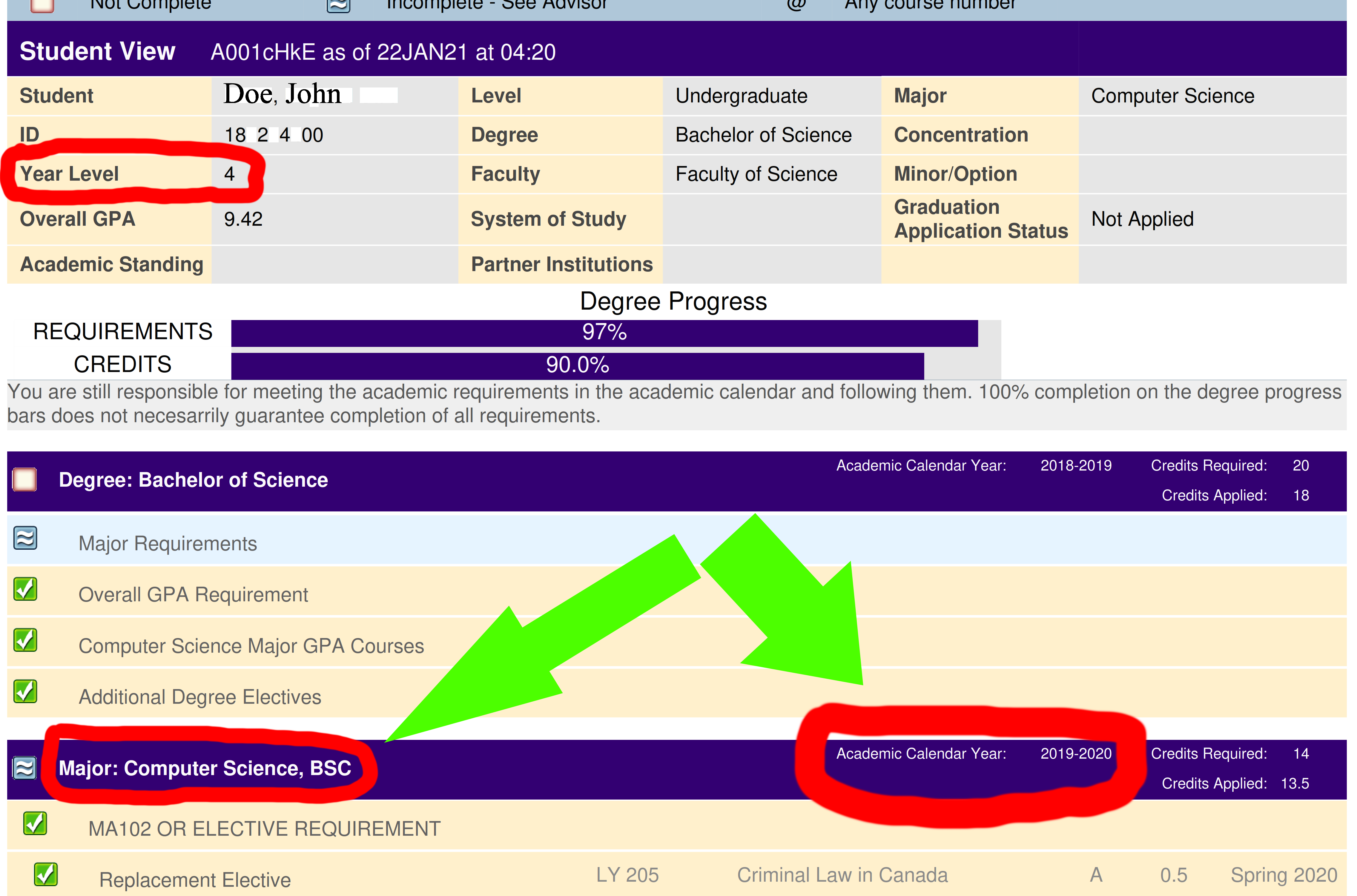
Task: Open the Major Requirements row
Action: point(168,543)
